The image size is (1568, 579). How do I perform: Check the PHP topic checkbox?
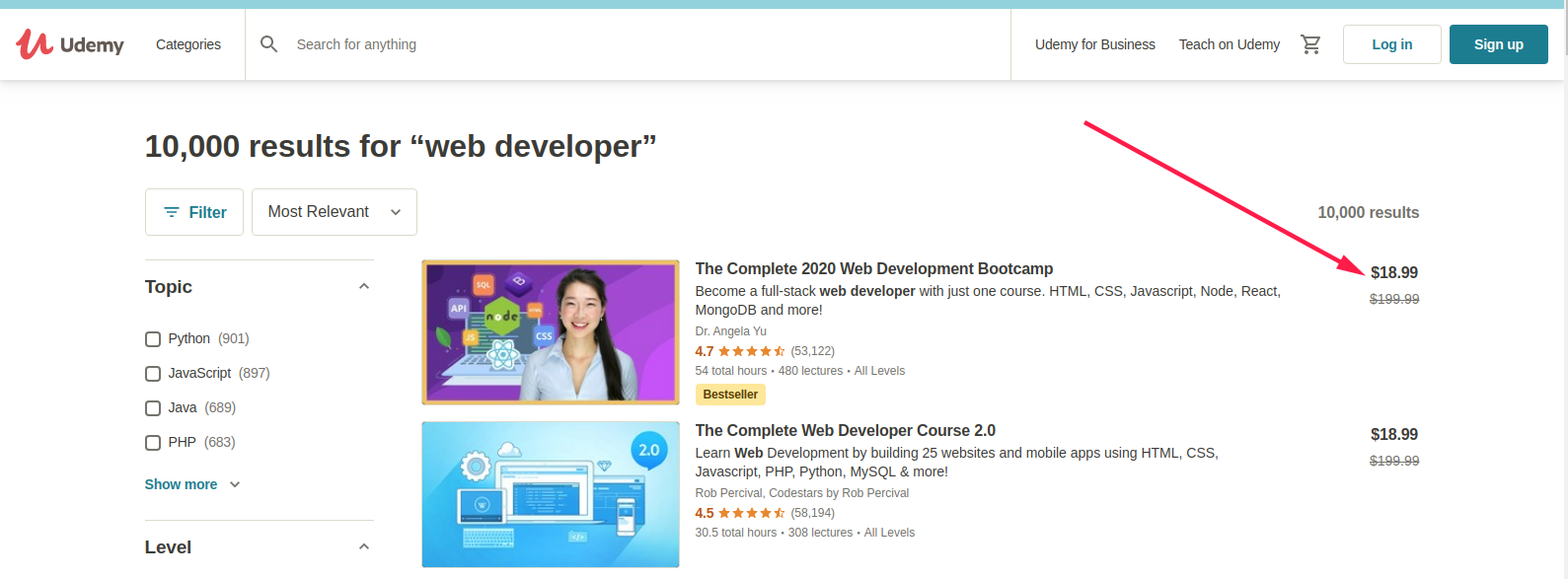point(153,443)
